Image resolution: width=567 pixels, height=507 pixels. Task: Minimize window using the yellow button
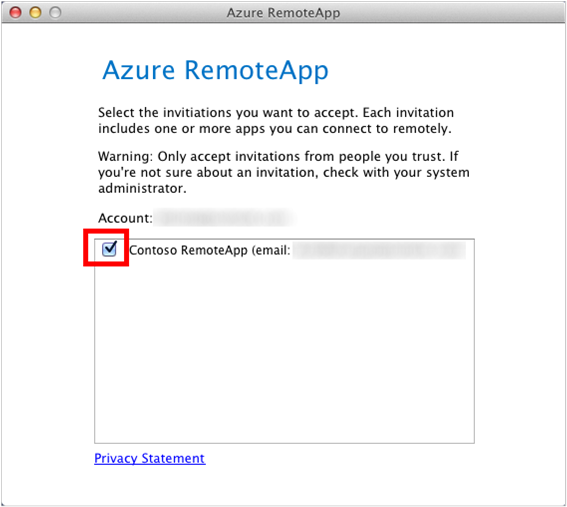pyautogui.click(x=35, y=13)
